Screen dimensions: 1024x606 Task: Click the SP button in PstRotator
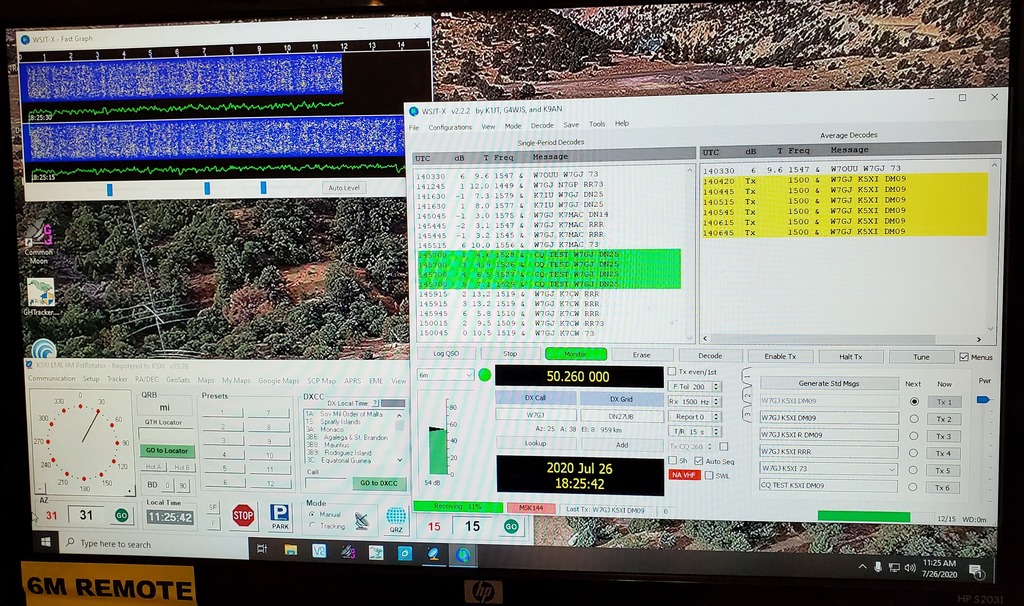[x=213, y=507]
